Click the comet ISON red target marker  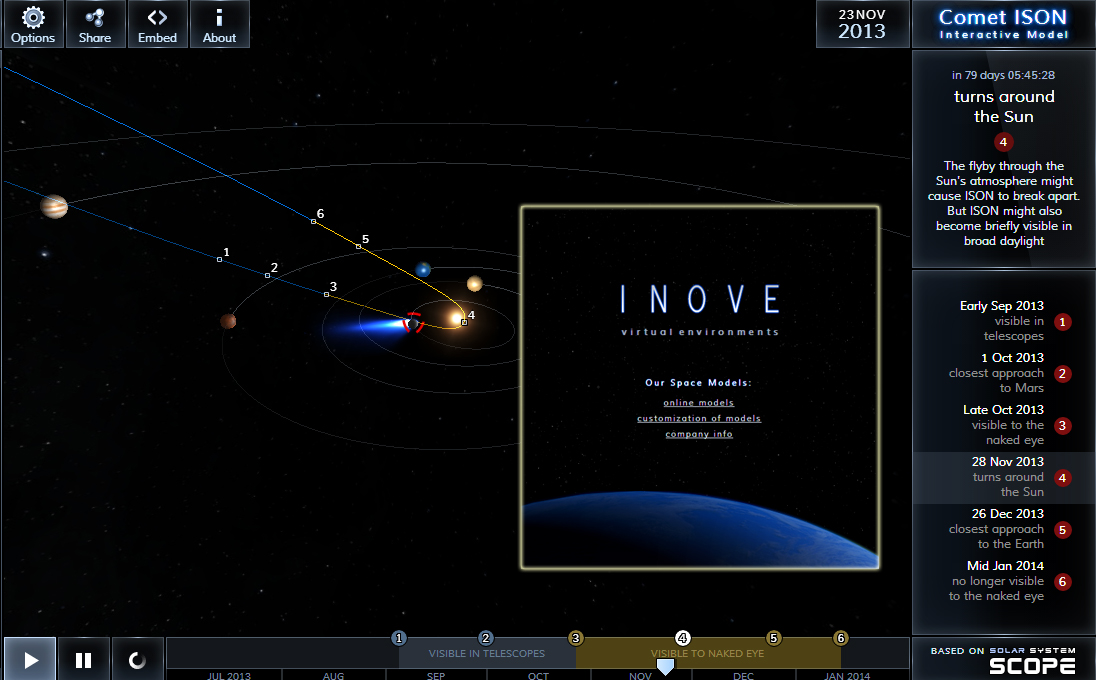(x=413, y=323)
